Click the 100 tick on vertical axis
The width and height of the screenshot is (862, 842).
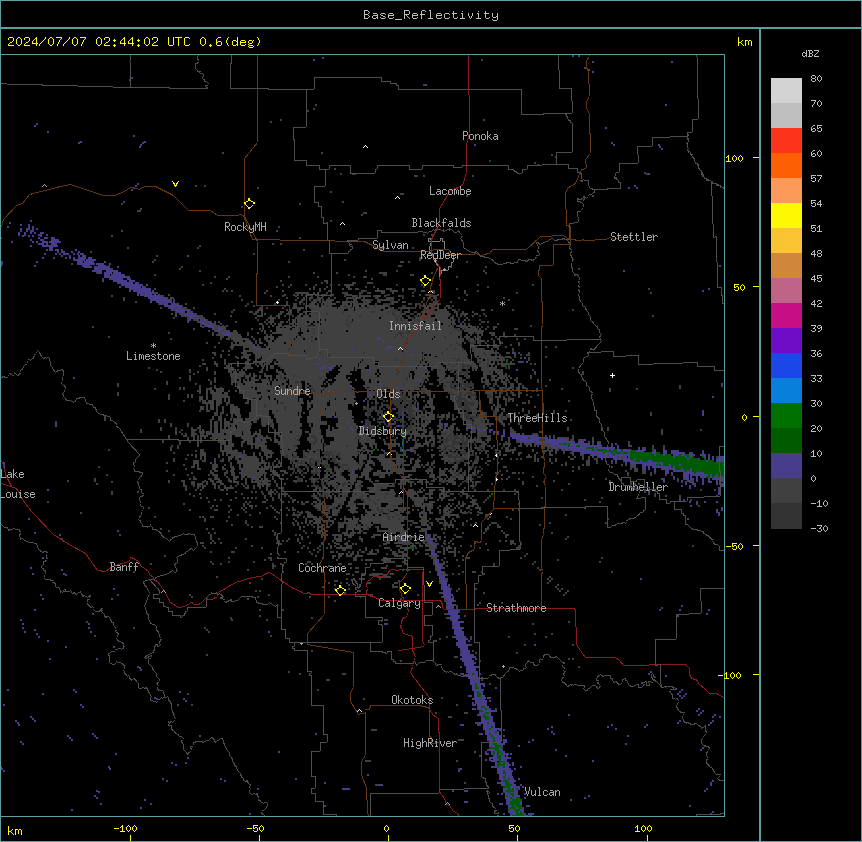coord(734,158)
